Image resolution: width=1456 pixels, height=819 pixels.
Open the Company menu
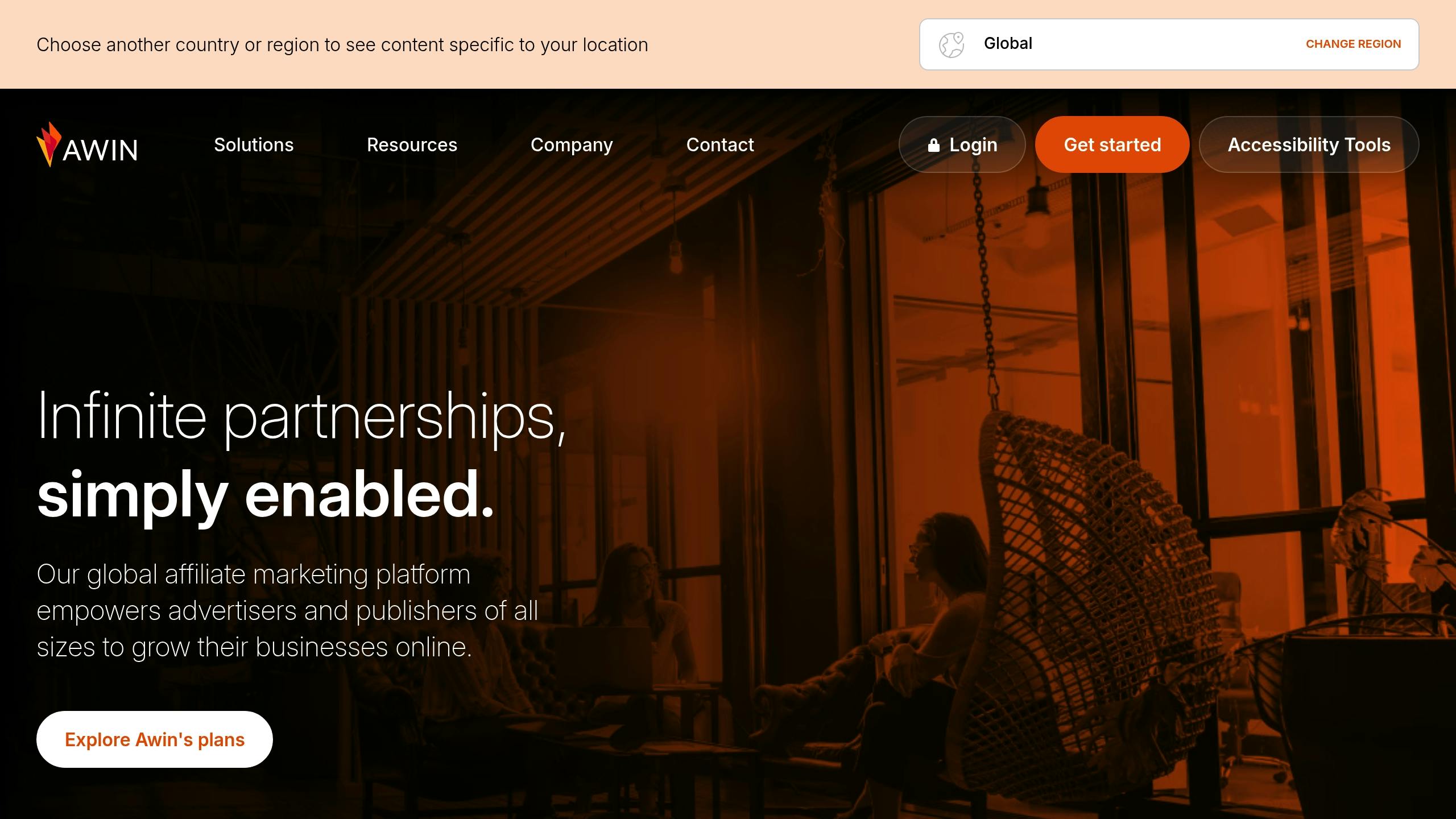click(x=572, y=144)
